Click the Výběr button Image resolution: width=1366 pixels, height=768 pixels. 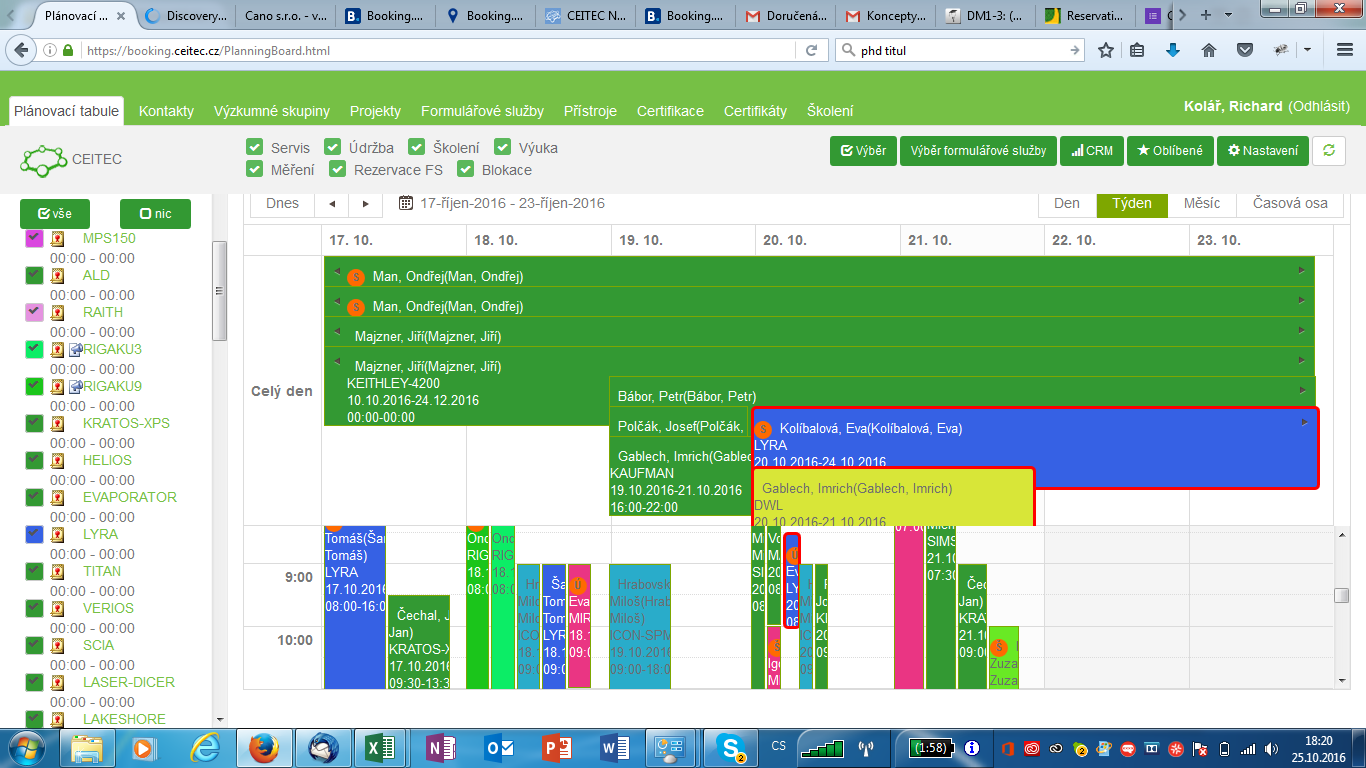(863, 151)
